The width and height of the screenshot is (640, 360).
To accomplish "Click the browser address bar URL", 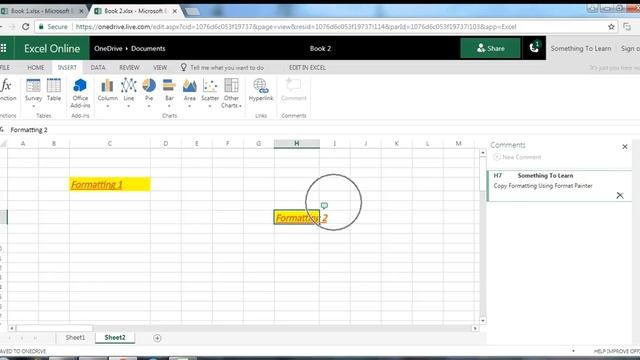I will (296, 27).
